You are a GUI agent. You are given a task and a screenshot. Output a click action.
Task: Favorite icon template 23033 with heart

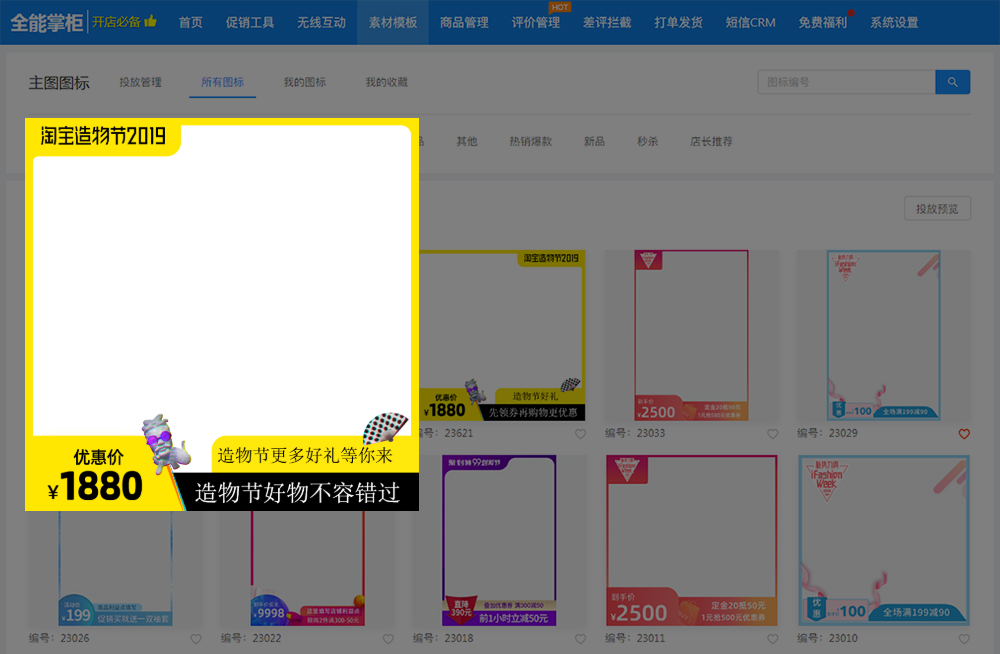pyautogui.click(x=772, y=434)
